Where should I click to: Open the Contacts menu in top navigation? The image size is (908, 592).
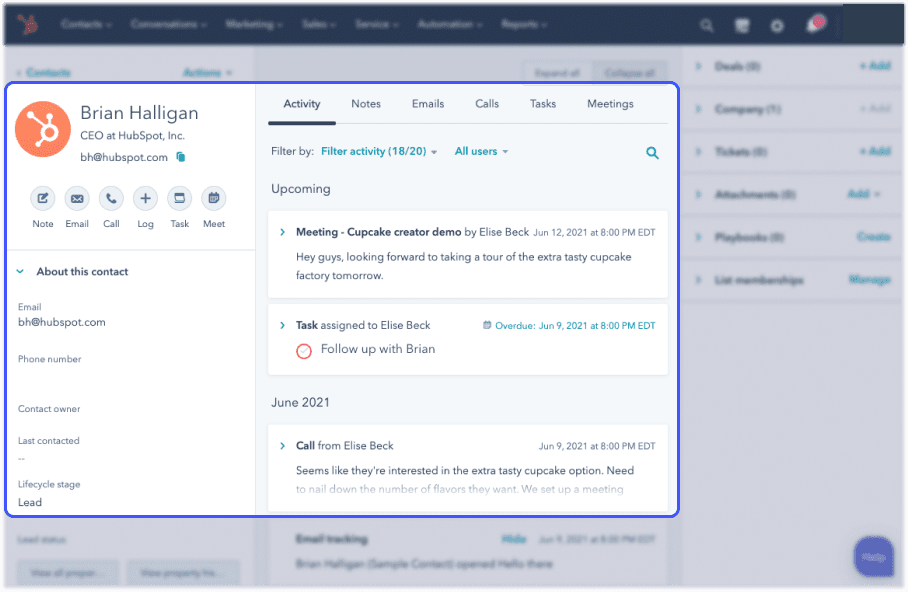tap(86, 24)
